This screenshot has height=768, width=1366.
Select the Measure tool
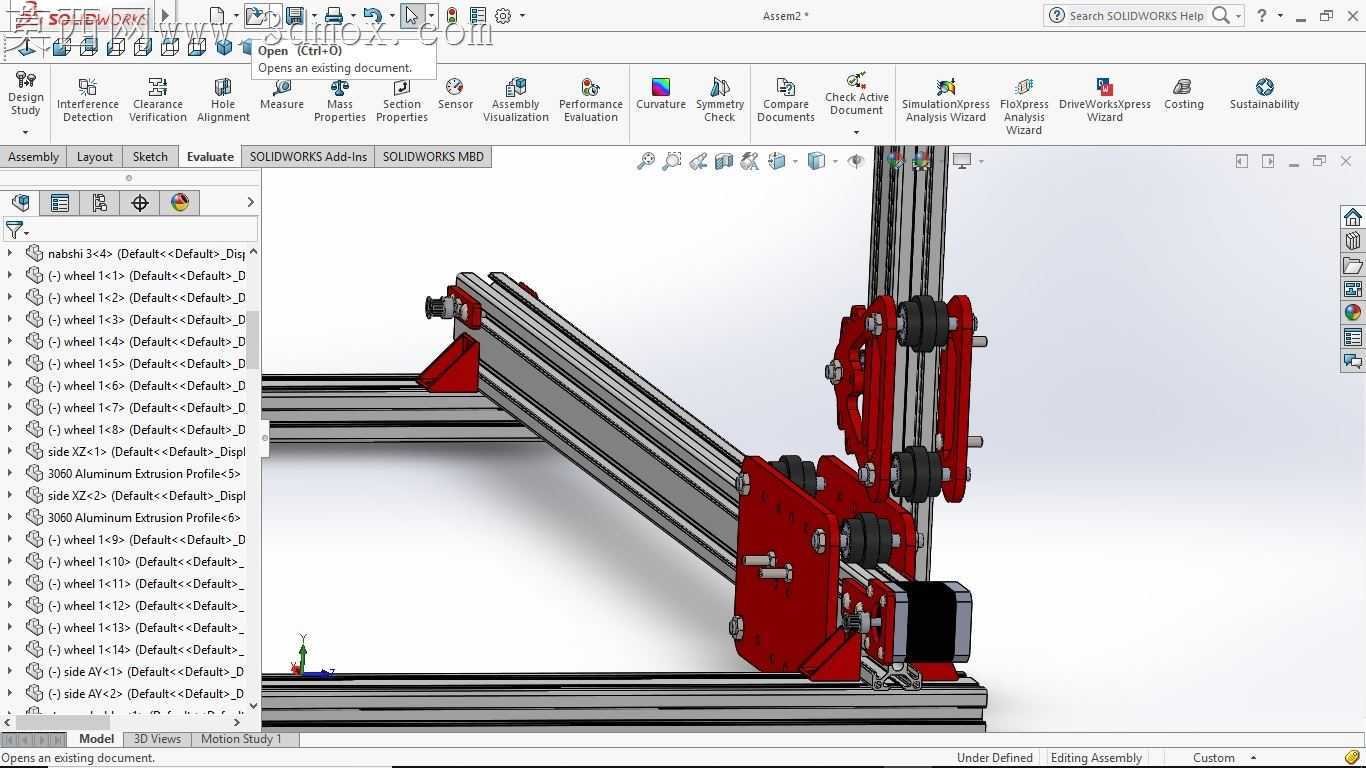(282, 95)
